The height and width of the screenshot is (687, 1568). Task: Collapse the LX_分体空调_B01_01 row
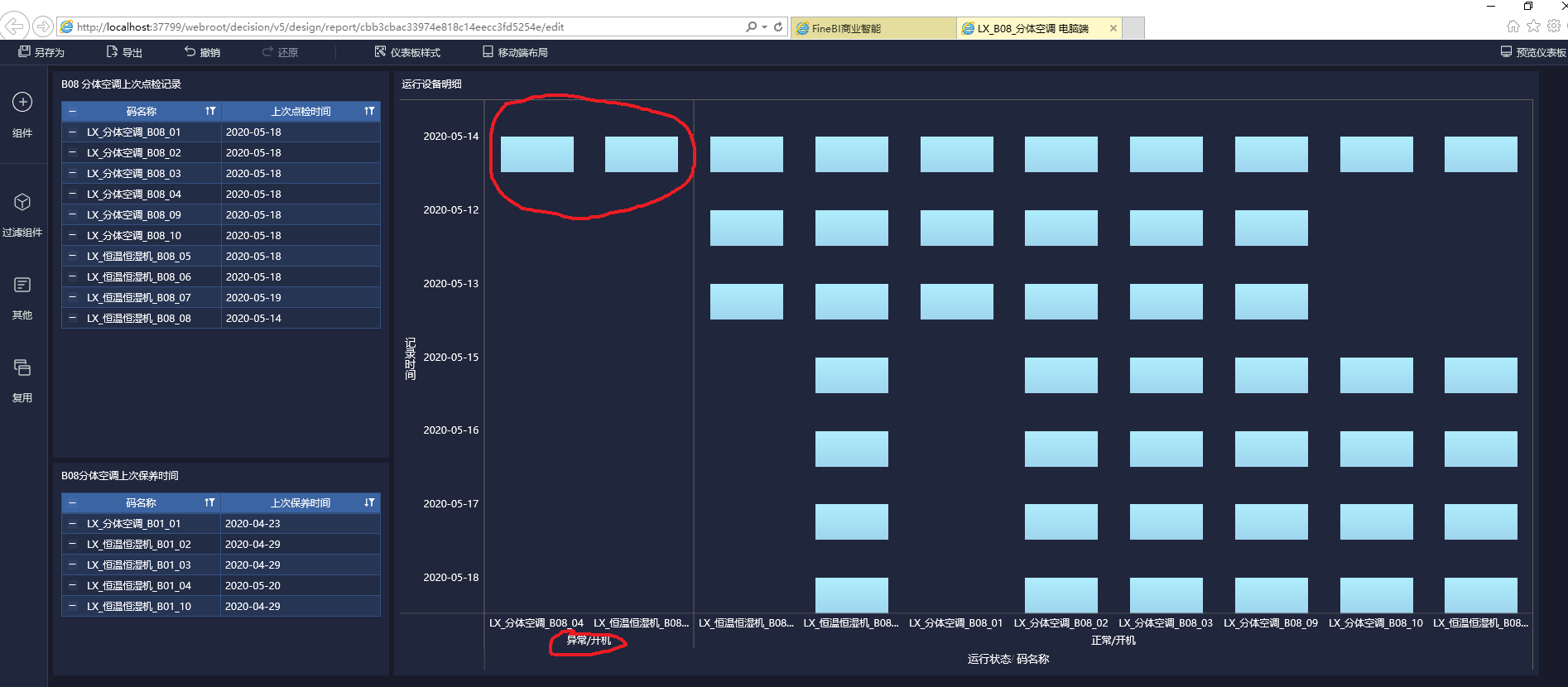point(72,523)
